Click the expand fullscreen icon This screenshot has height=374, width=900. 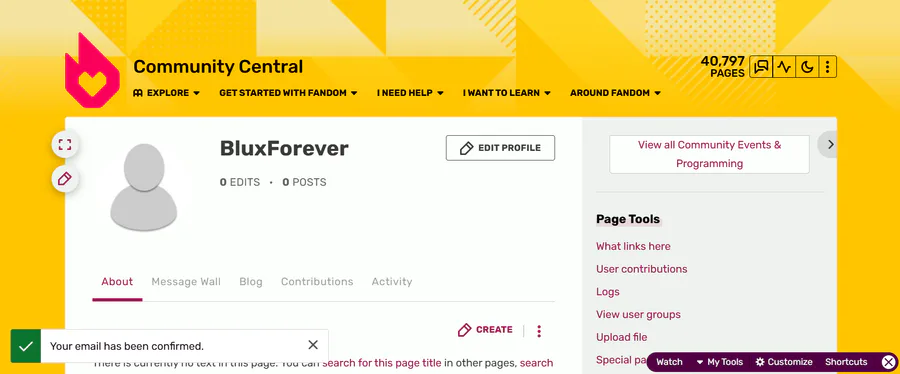(65, 144)
